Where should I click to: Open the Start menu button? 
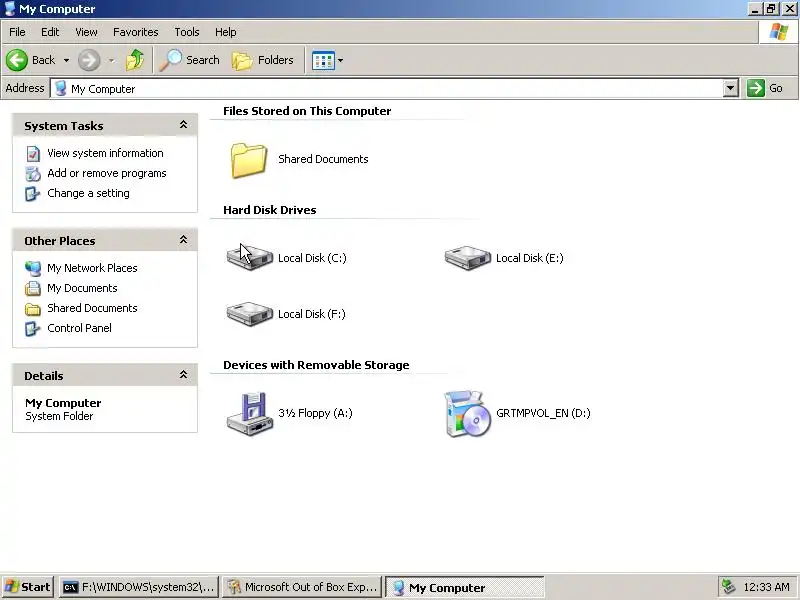28,587
